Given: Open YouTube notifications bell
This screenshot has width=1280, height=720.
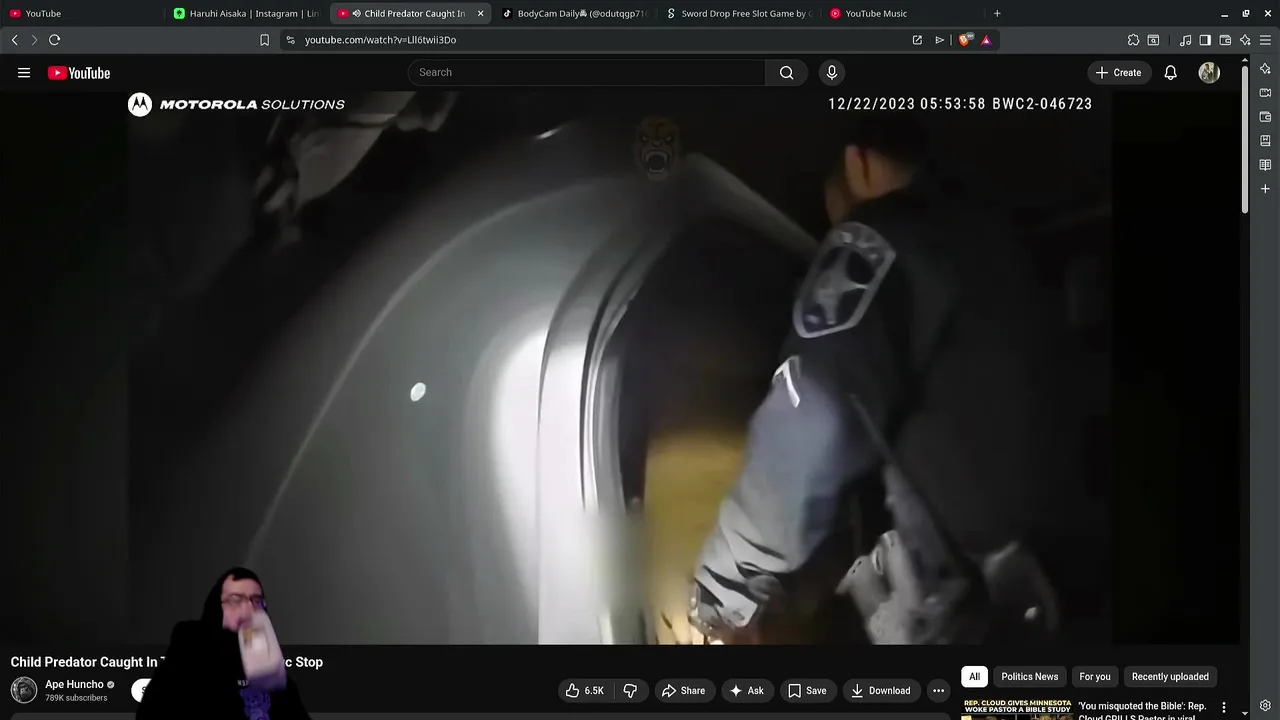Looking at the screenshot, I should pyautogui.click(x=1170, y=73).
